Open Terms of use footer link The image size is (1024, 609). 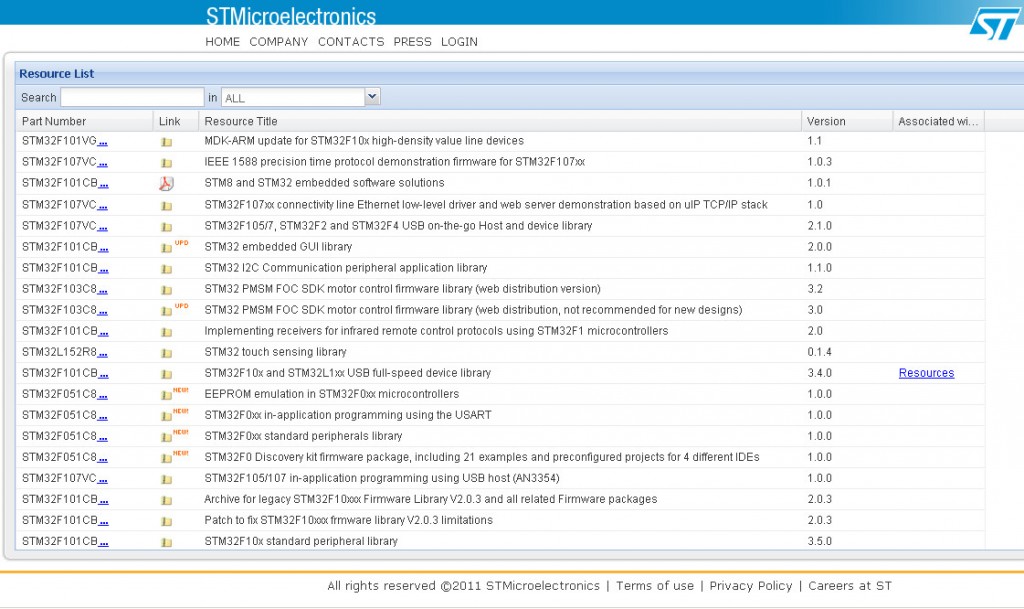coord(655,586)
